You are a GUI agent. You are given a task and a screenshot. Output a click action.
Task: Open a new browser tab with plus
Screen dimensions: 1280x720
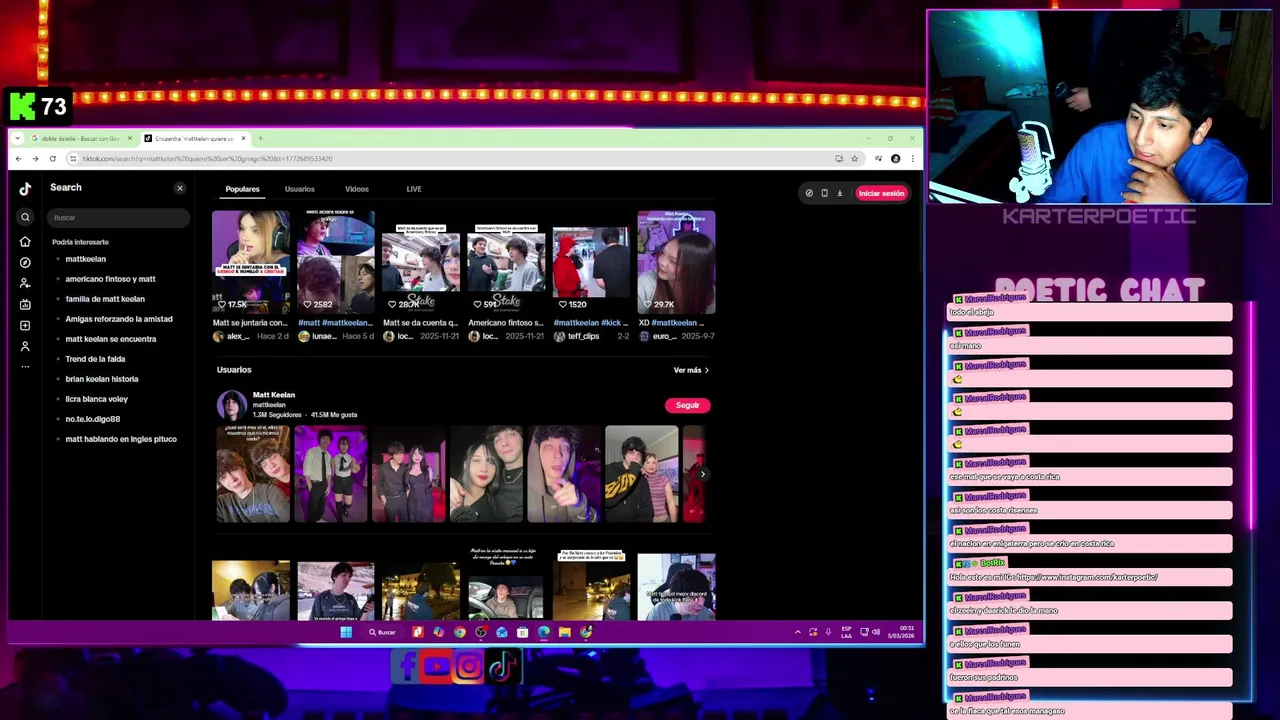(260, 138)
